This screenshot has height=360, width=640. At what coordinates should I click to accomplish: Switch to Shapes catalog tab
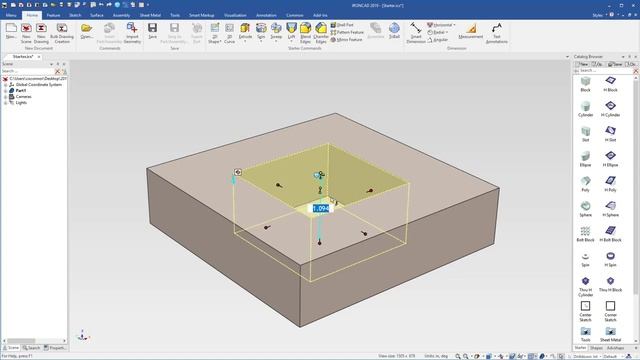tap(596, 348)
